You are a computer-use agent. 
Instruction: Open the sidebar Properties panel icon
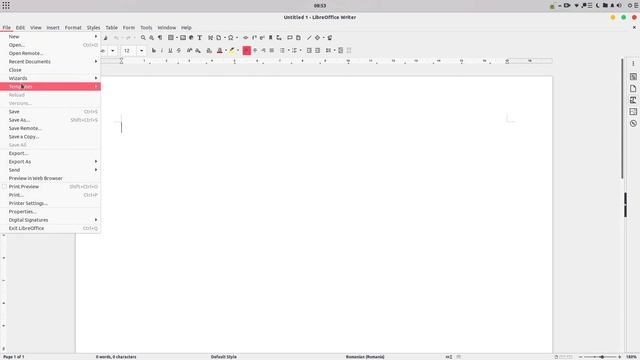click(633, 77)
